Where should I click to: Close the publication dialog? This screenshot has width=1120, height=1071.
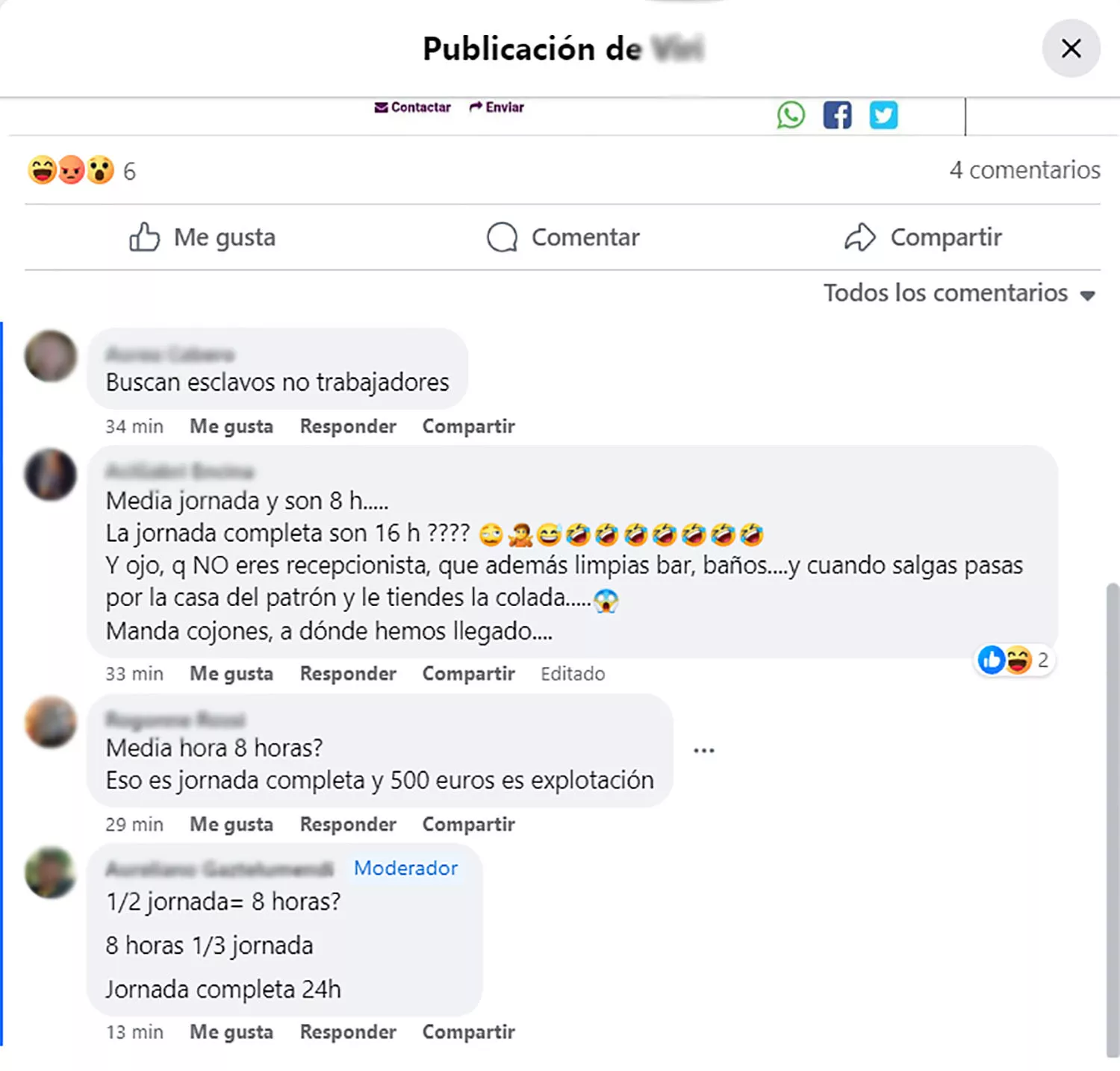1071,49
